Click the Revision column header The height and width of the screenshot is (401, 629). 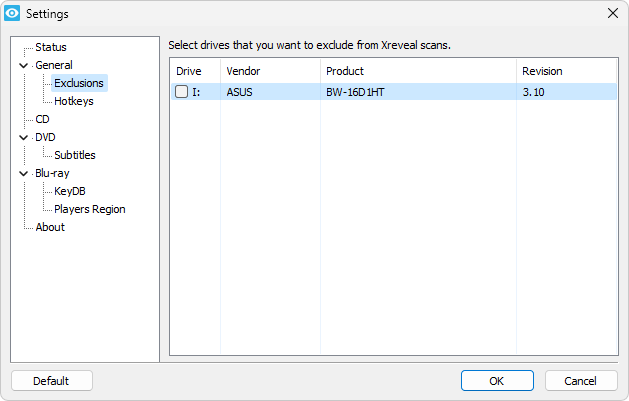tap(566, 71)
